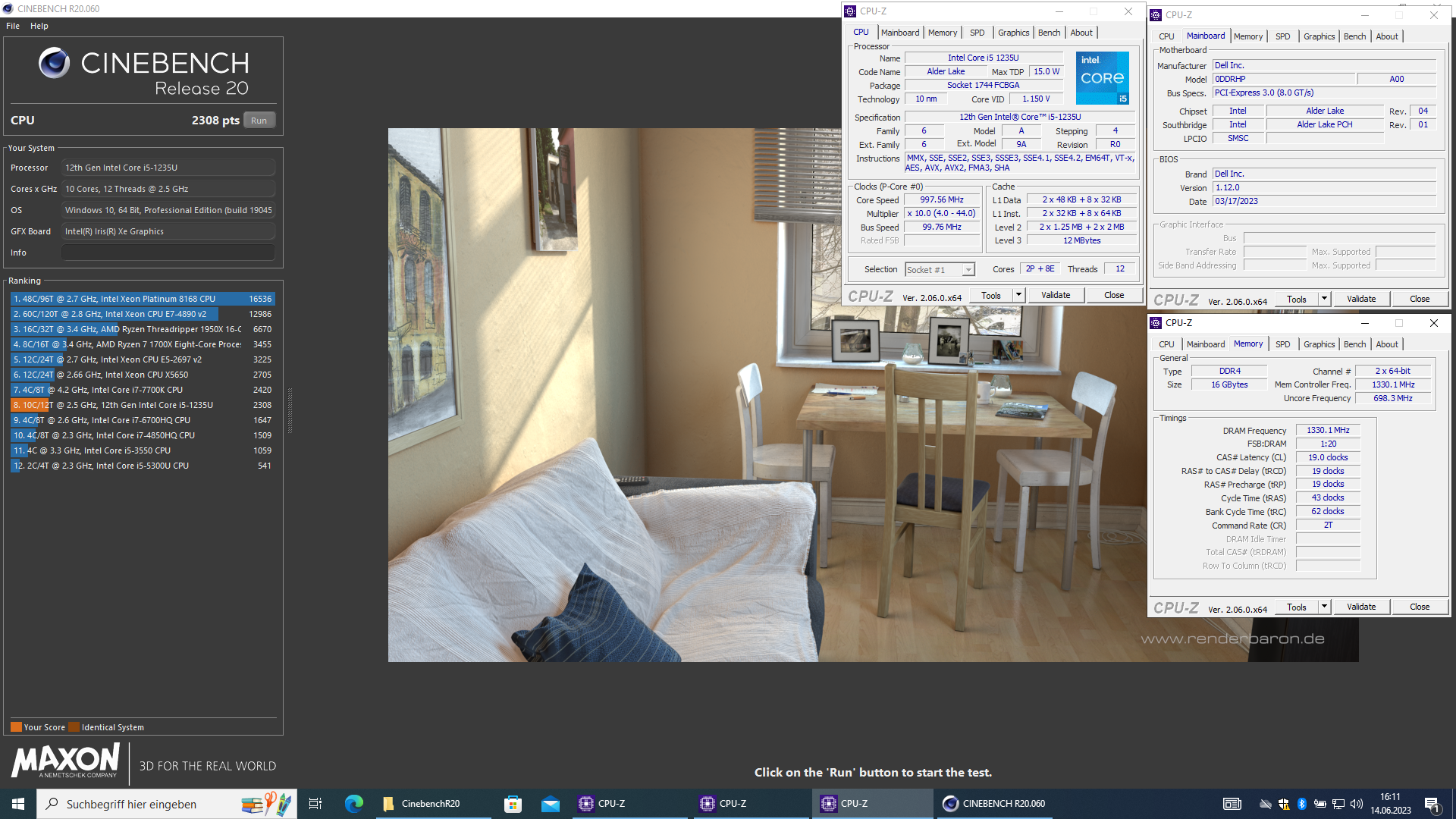Click Close button in the Memory window
This screenshot has height=819, width=1456.
point(1420,607)
